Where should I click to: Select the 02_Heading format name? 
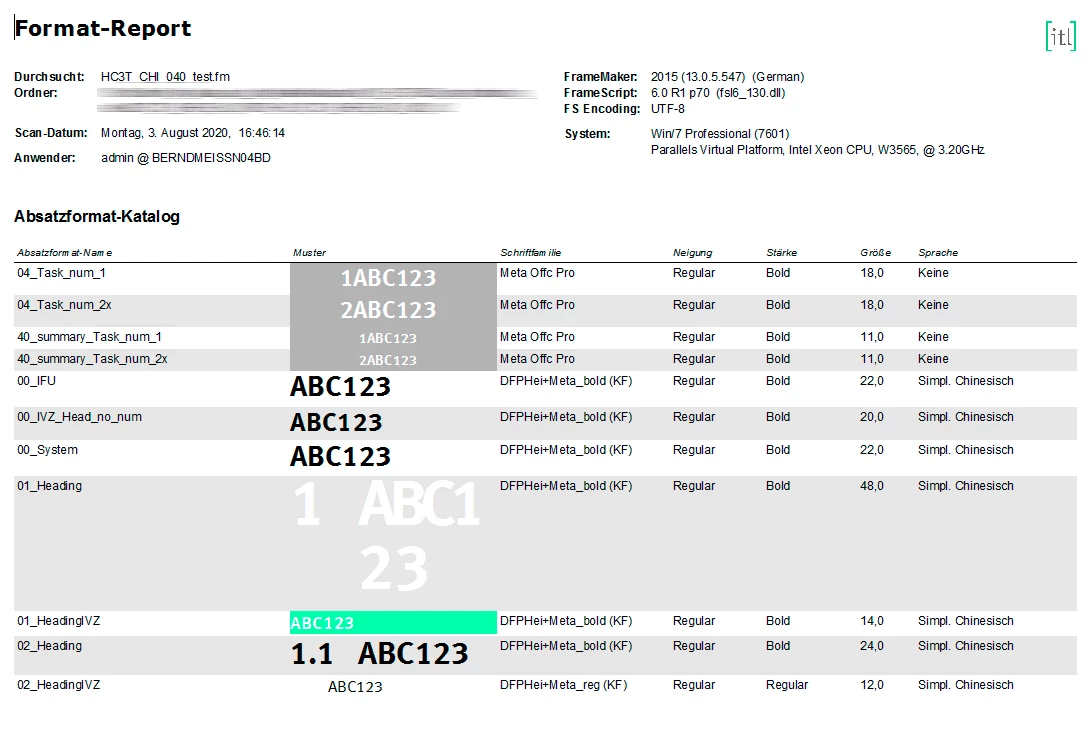49,646
